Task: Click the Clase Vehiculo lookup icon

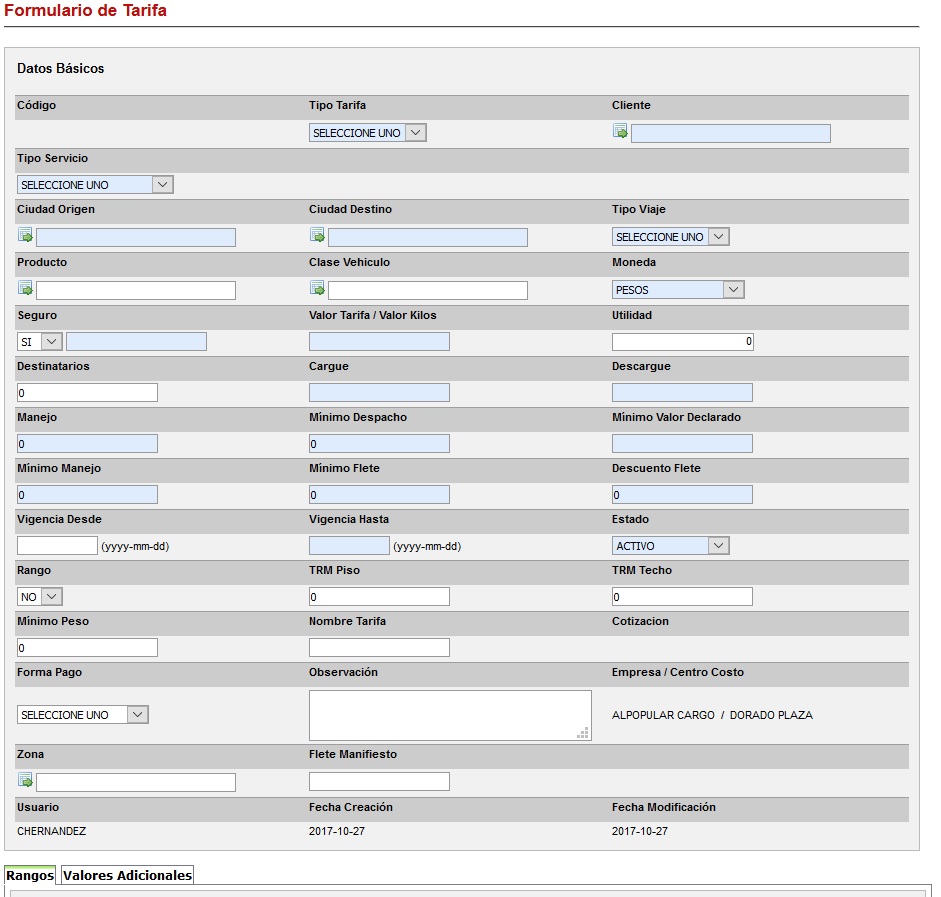Action: (317, 289)
